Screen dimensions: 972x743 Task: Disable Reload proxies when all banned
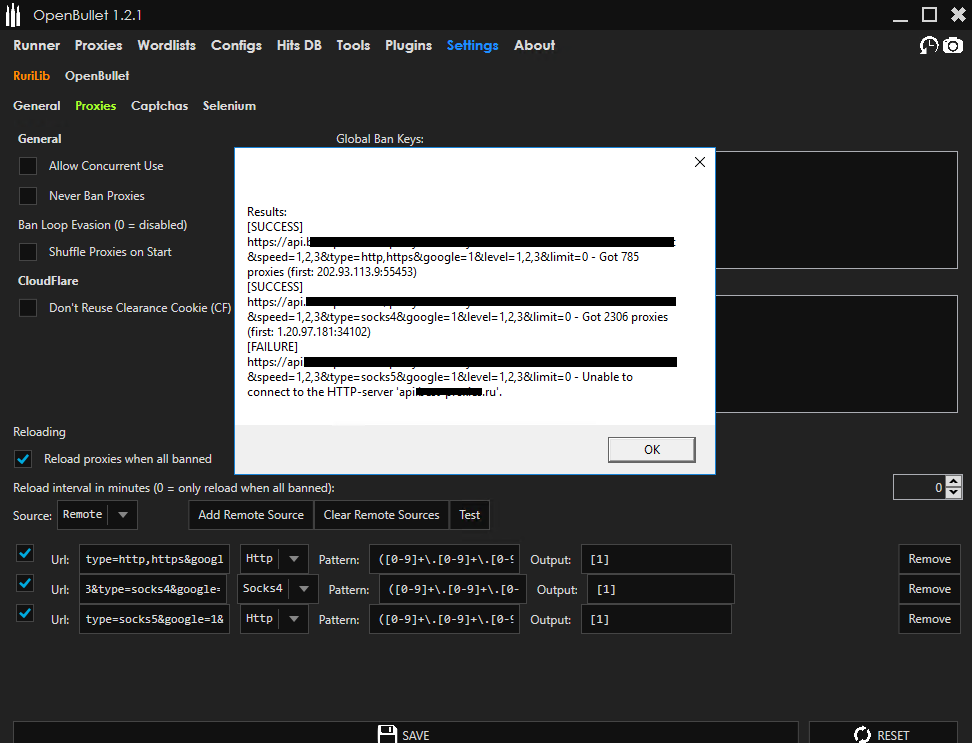[x=22, y=459]
